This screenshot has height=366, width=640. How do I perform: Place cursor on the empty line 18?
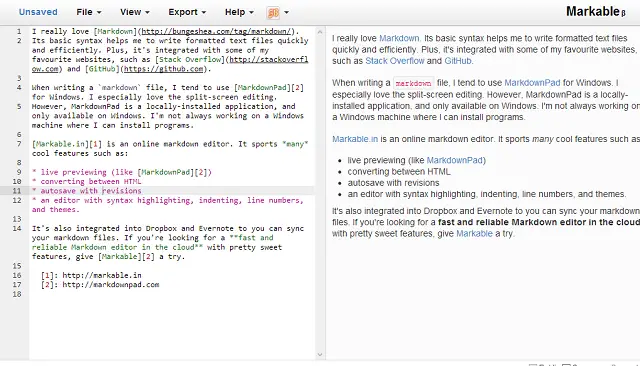(x=171, y=294)
